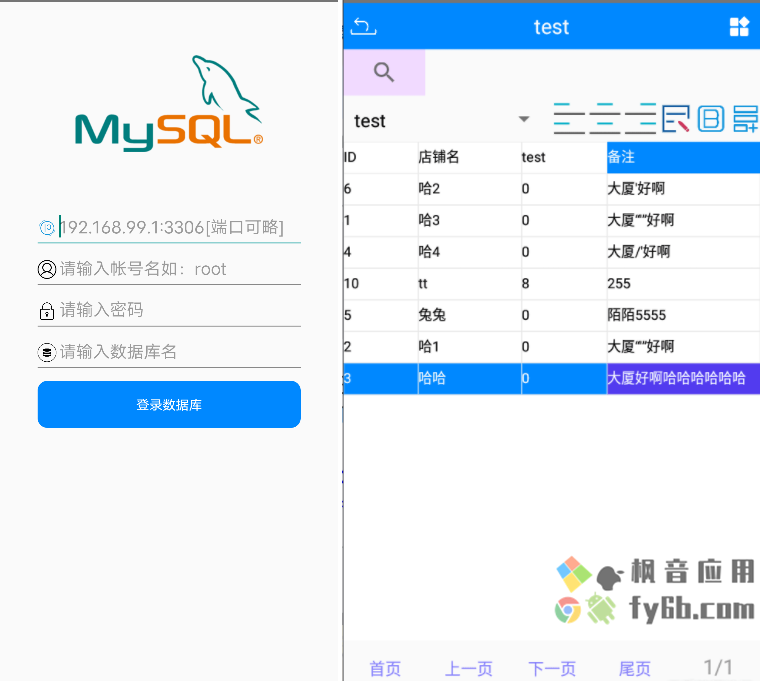The width and height of the screenshot is (764, 681).
Task: Select the test column header
Action: pyautogui.click(x=564, y=157)
